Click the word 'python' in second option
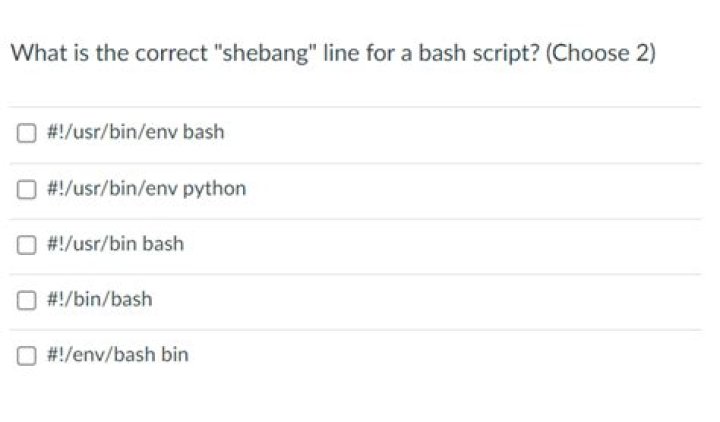The width and height of the screenshot is (720, 422). click(214, 188)
